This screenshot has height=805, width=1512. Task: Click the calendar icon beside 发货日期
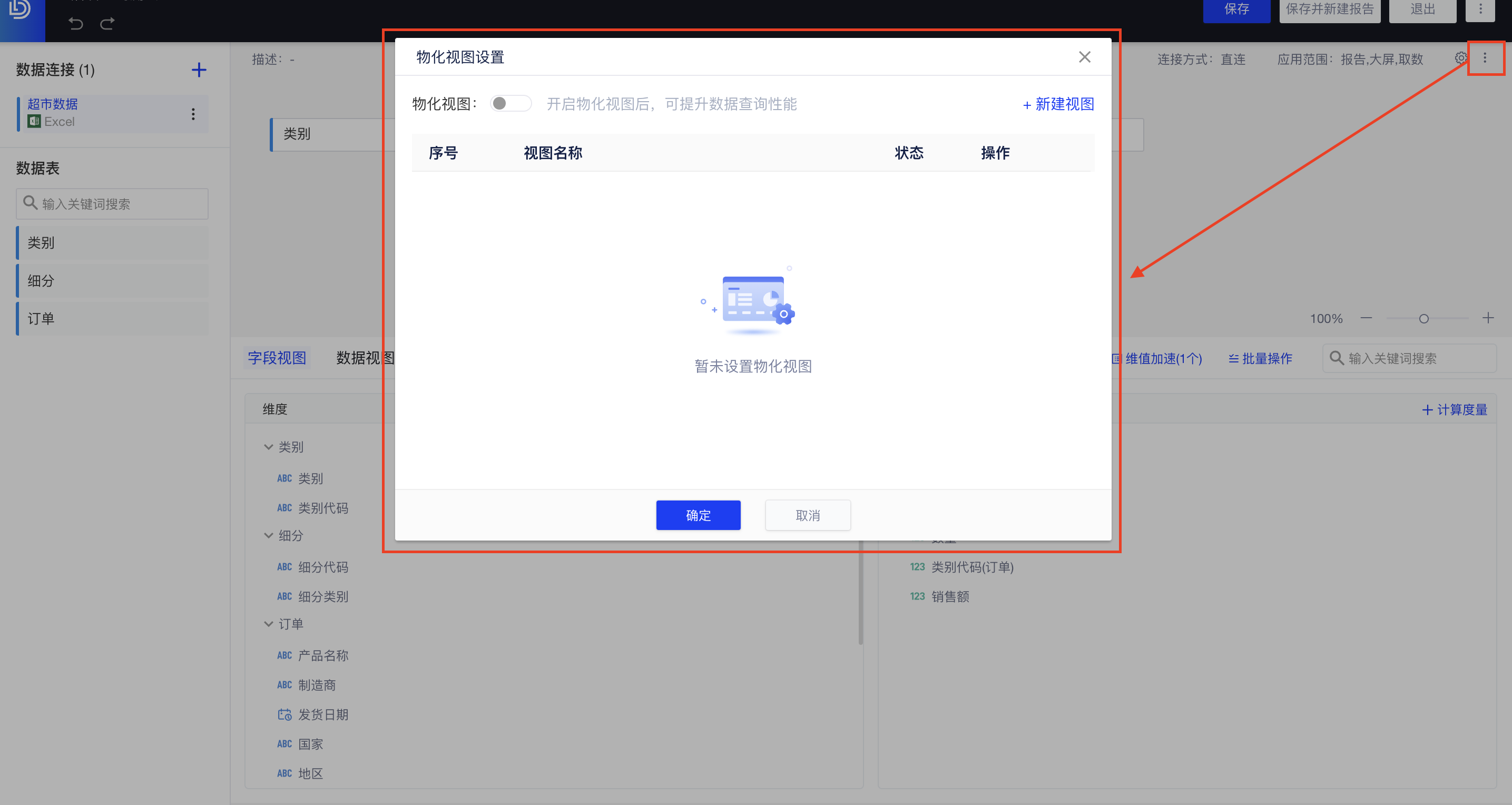coord(284,714)
